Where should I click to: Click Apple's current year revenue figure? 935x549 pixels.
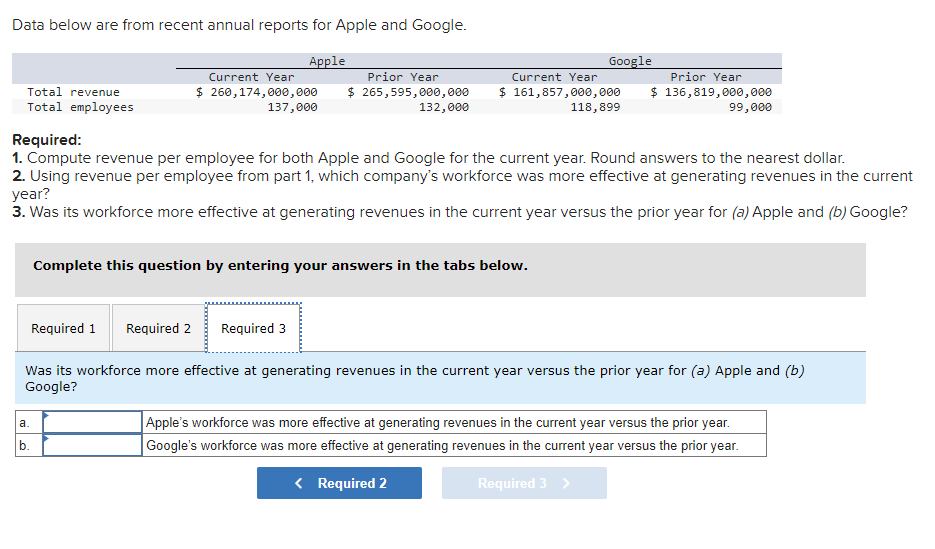pyautogui.click(x=258, y=92)
